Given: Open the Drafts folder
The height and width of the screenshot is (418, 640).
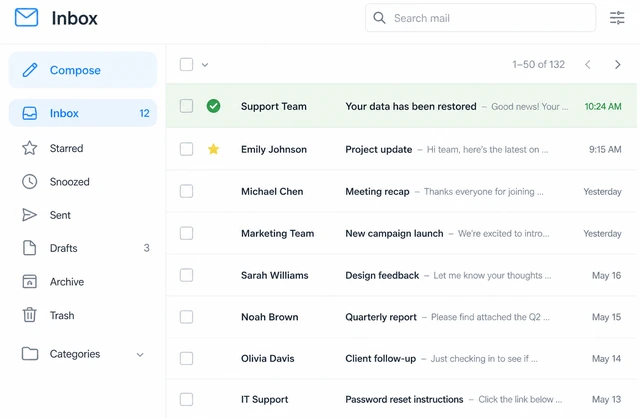Looking at the screenshot, I should click(x=83, y=248).
